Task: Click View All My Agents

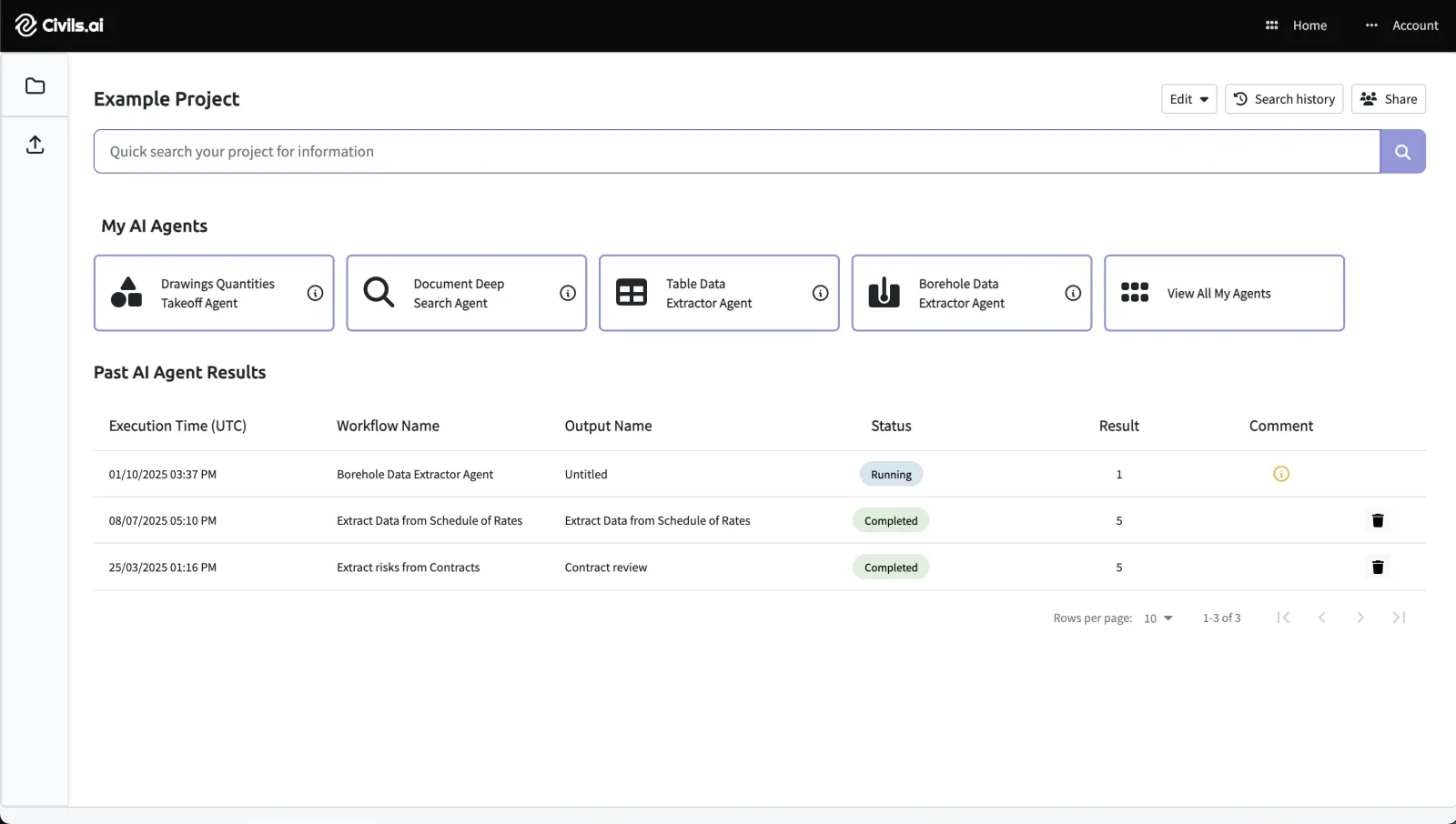Action: [1224, 293]
